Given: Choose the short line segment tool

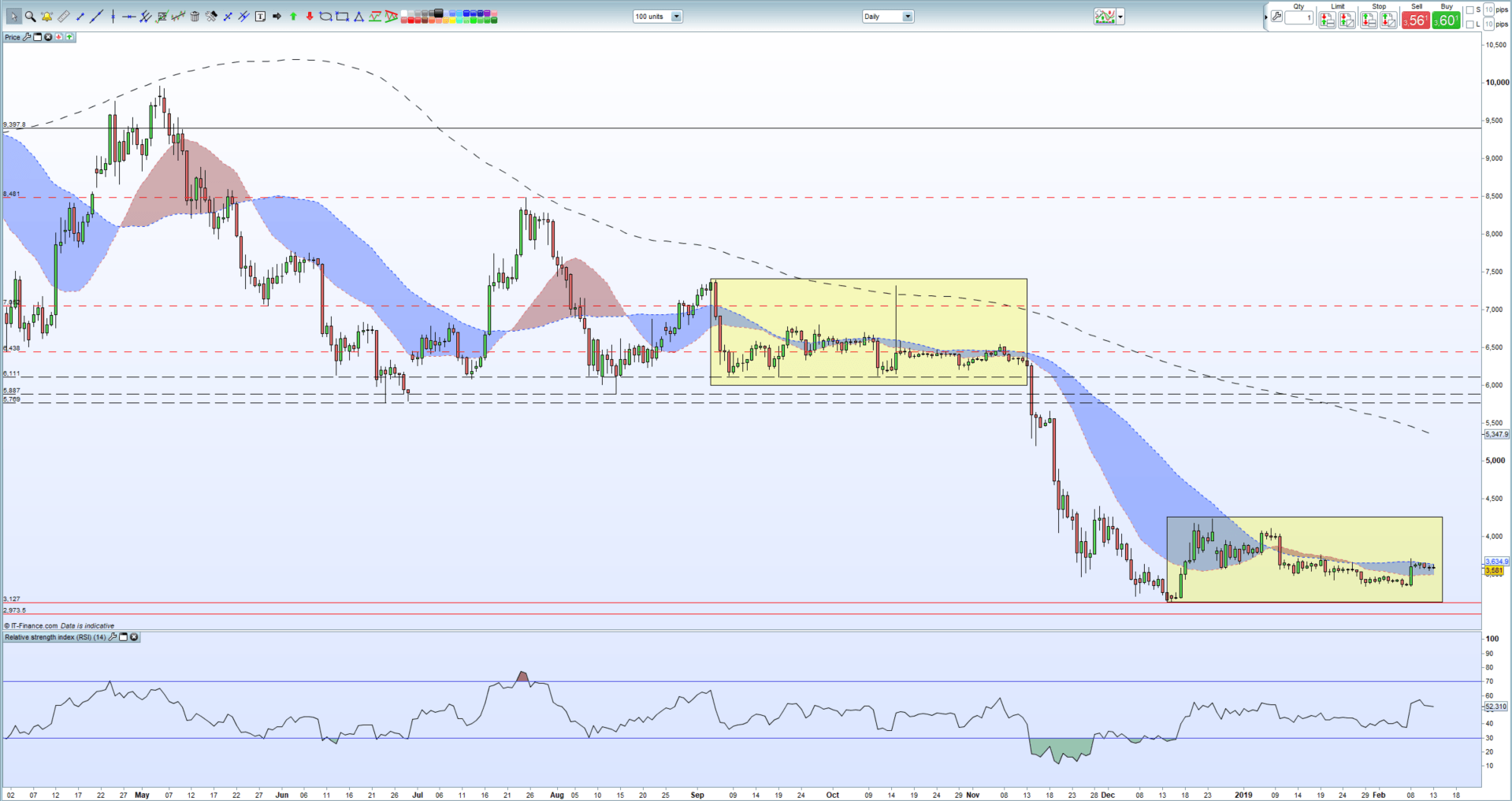Looking at the screenshot, I should [x=80, y=17].
